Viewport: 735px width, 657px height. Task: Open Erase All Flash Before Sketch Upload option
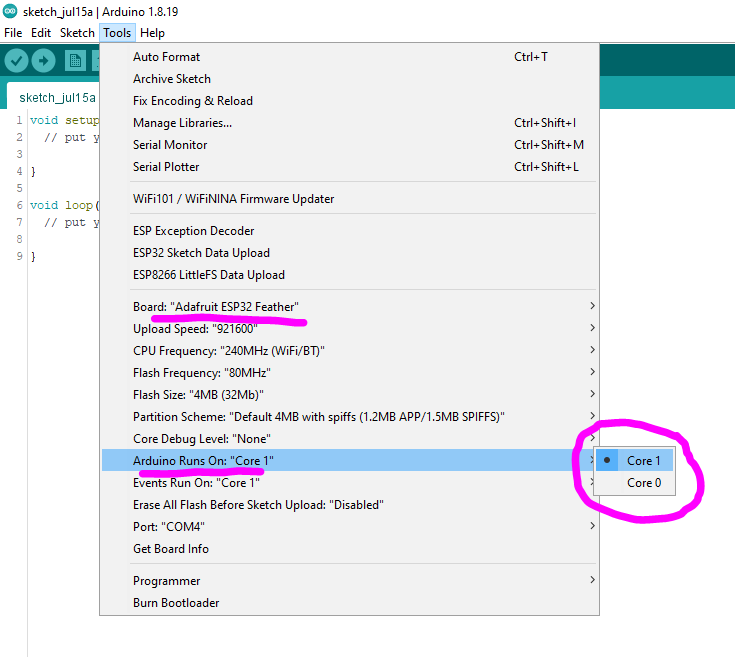(350, 505)
